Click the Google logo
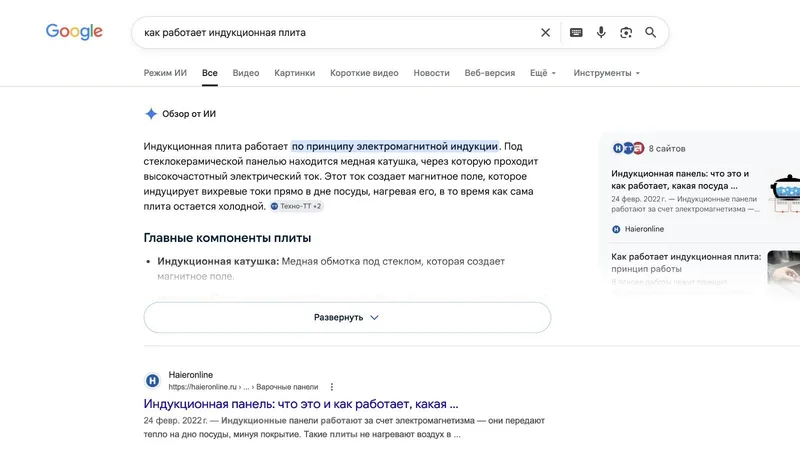800x450 pixels. coord(74,32)
